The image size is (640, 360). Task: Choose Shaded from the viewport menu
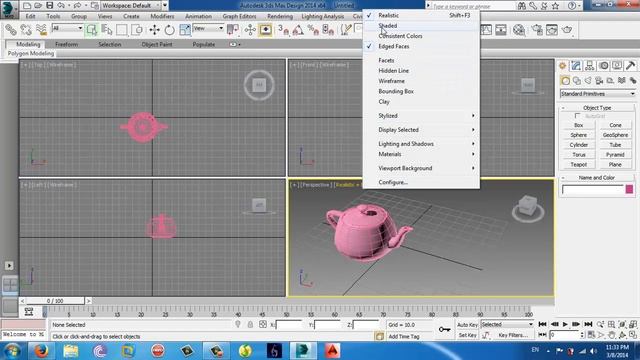pyautogui.click(x=421, y=26)
